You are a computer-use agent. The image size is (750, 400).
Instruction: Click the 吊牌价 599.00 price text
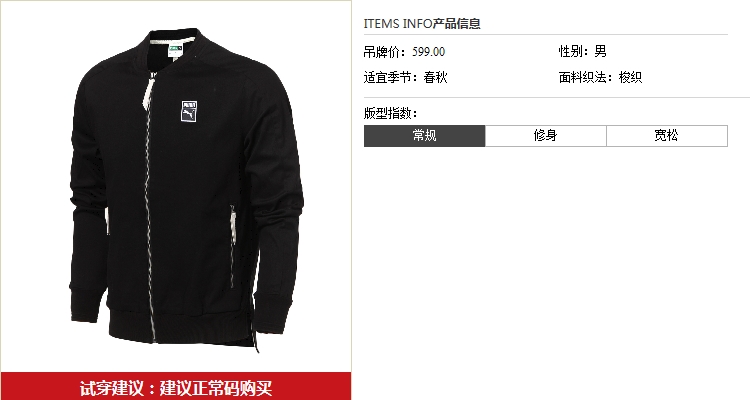(404, 52)
